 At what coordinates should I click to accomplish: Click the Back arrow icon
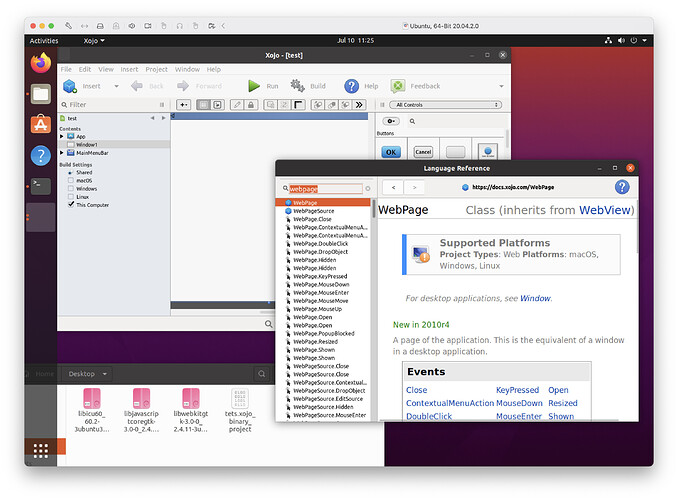(137, 86)
